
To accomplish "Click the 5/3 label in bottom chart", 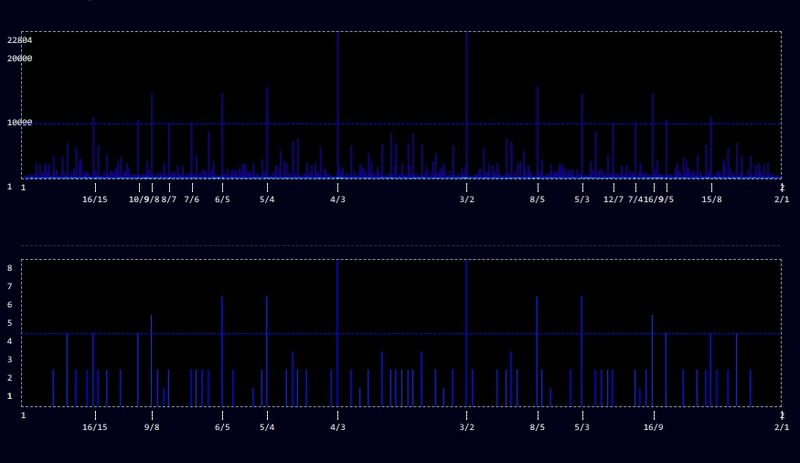I will 582,427.
